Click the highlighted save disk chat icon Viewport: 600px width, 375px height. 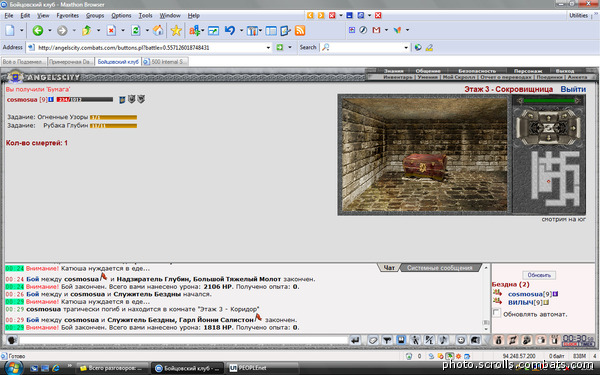401,340
